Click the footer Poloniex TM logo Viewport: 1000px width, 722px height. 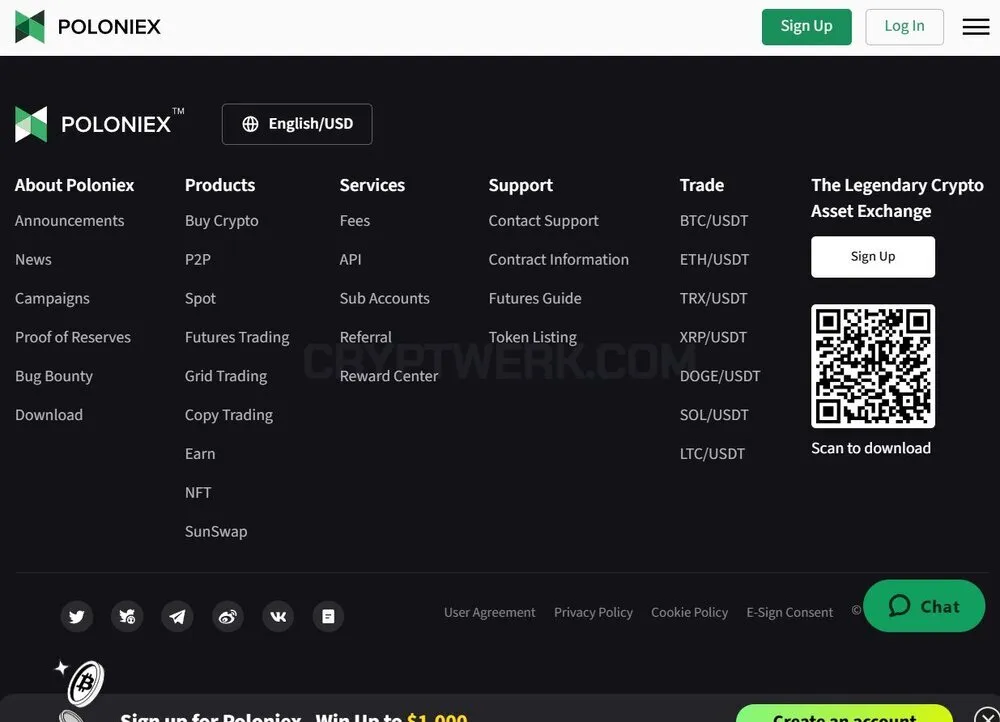tap(99, 124)
